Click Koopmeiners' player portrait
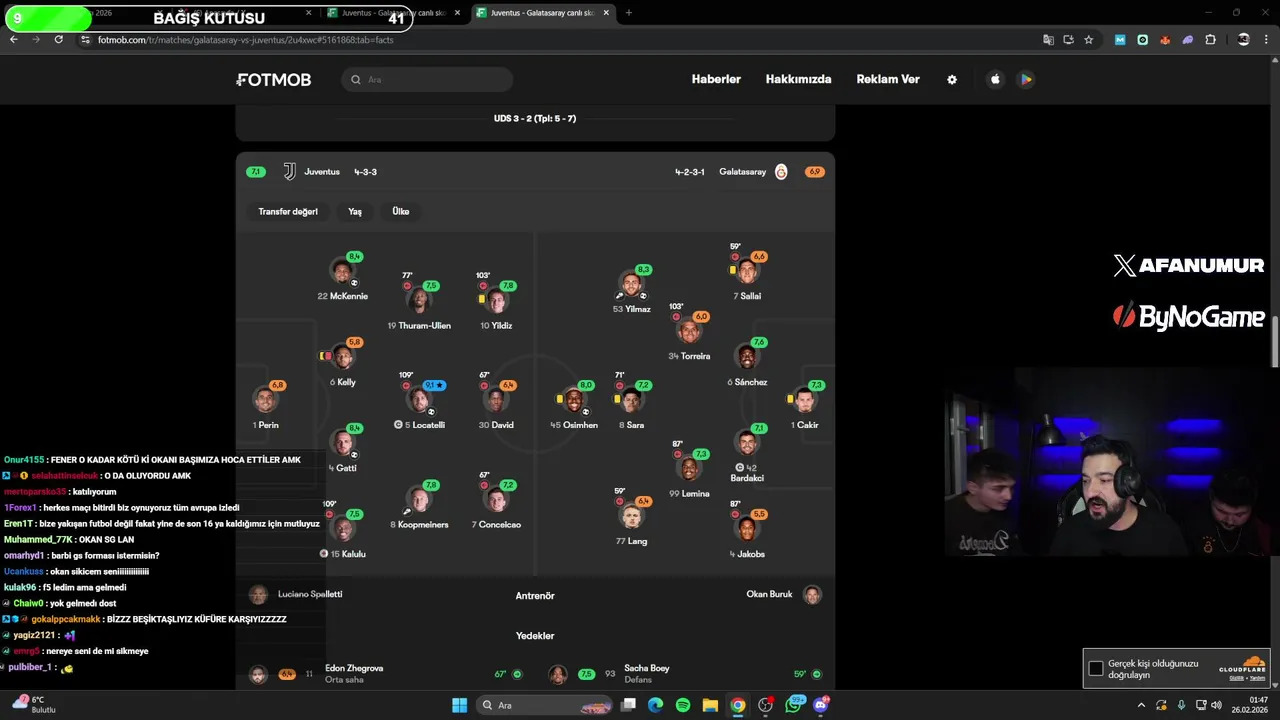The width and height of the screenshot is (1280, 720). 419,500
